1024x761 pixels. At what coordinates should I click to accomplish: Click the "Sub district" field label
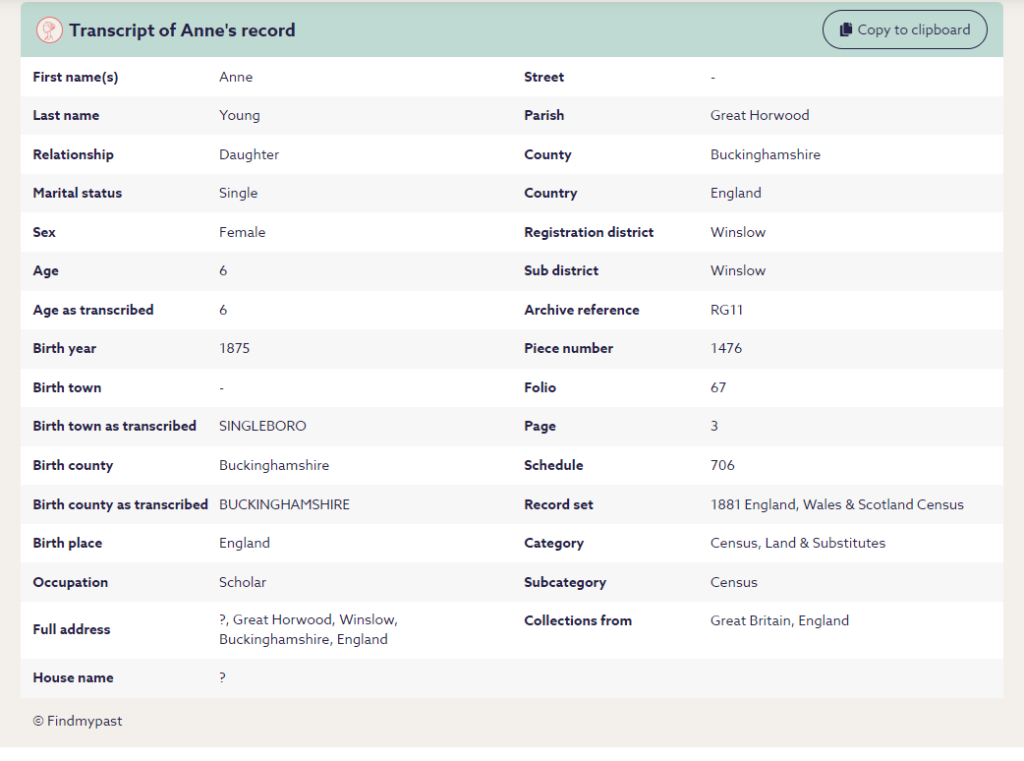coord(561,270)
